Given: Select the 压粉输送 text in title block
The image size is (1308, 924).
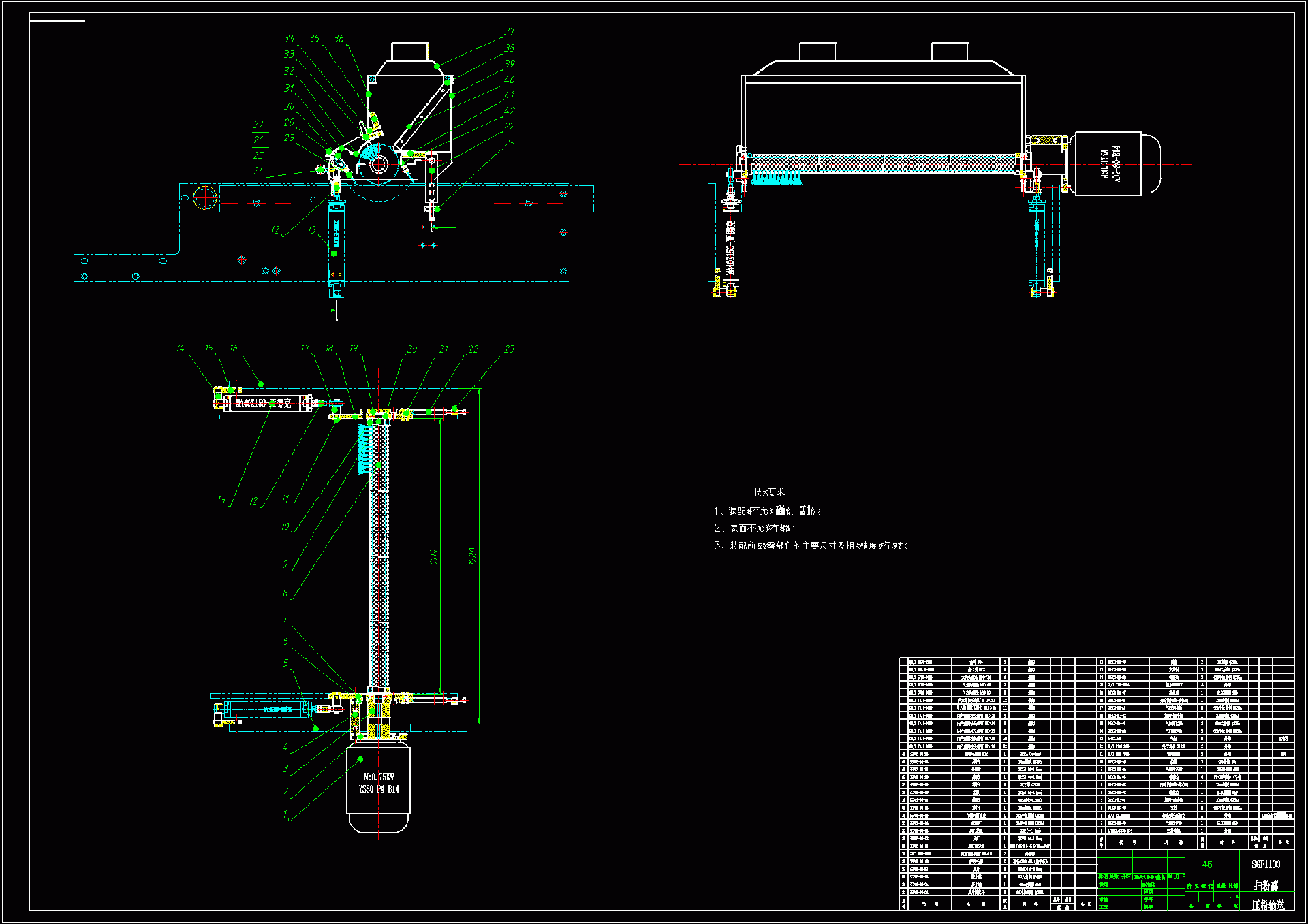Looking at the screenshot, I should 1268,904.
